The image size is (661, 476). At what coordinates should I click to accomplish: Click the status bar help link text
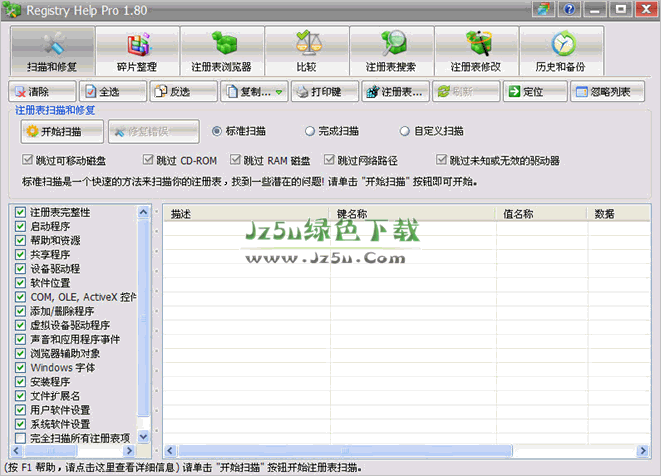coord(92,468)
